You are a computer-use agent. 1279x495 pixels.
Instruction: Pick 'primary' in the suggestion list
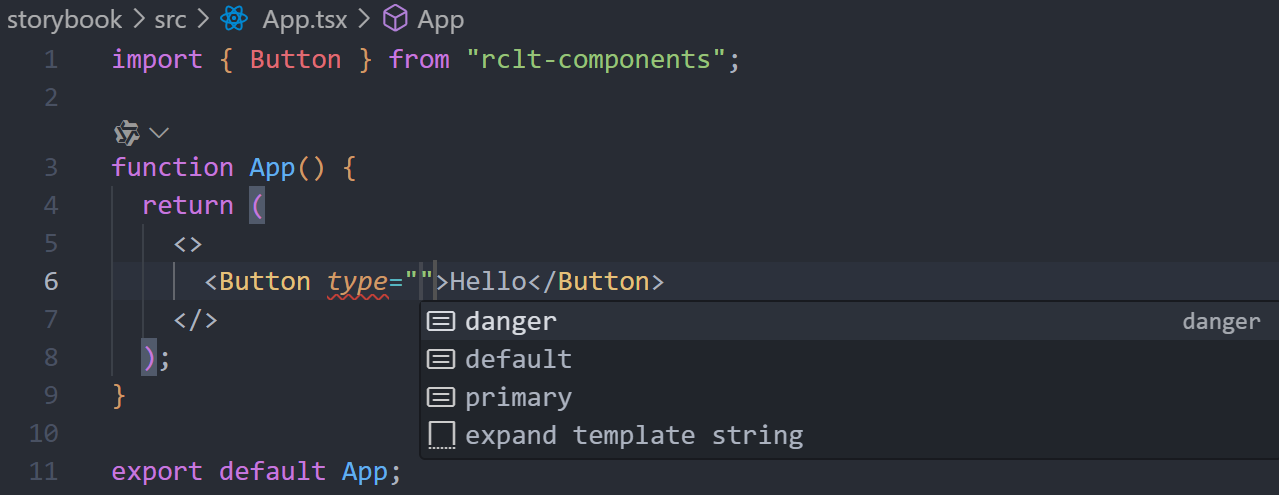[x=849, y=397]
